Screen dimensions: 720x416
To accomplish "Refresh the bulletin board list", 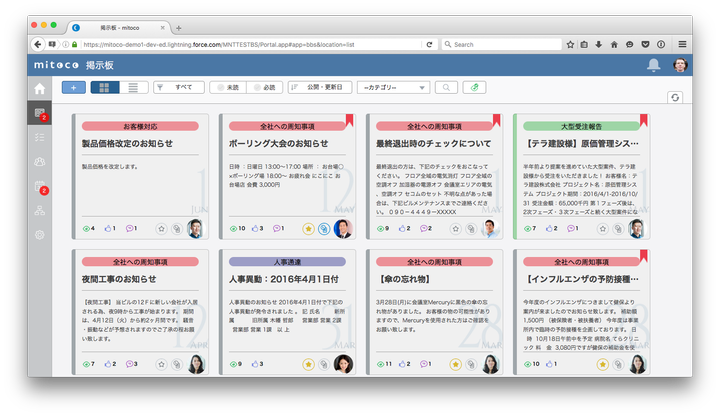I will click(676, 97).
